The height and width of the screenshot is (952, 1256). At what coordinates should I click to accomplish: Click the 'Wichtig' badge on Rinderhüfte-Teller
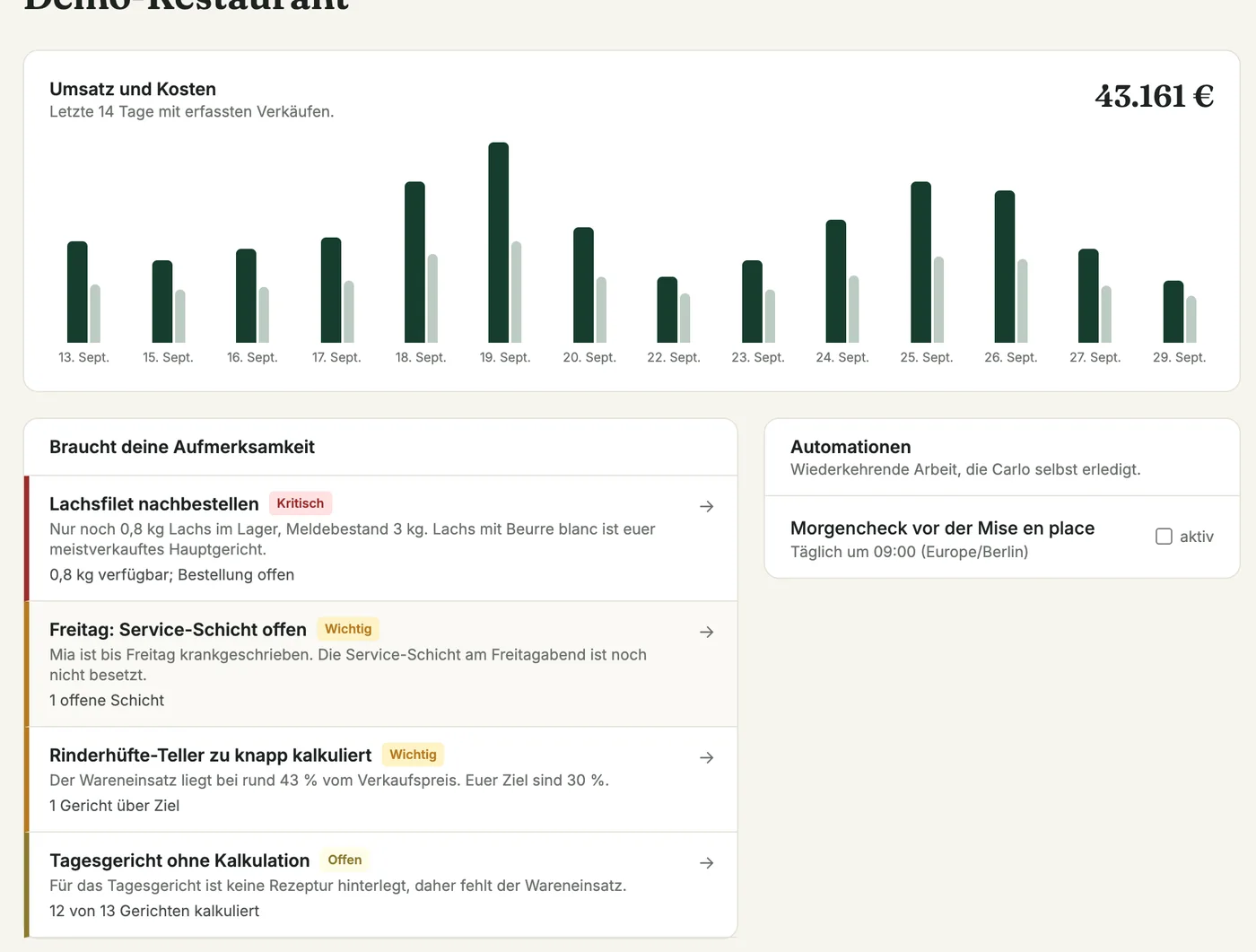click(x=413, y=755)
